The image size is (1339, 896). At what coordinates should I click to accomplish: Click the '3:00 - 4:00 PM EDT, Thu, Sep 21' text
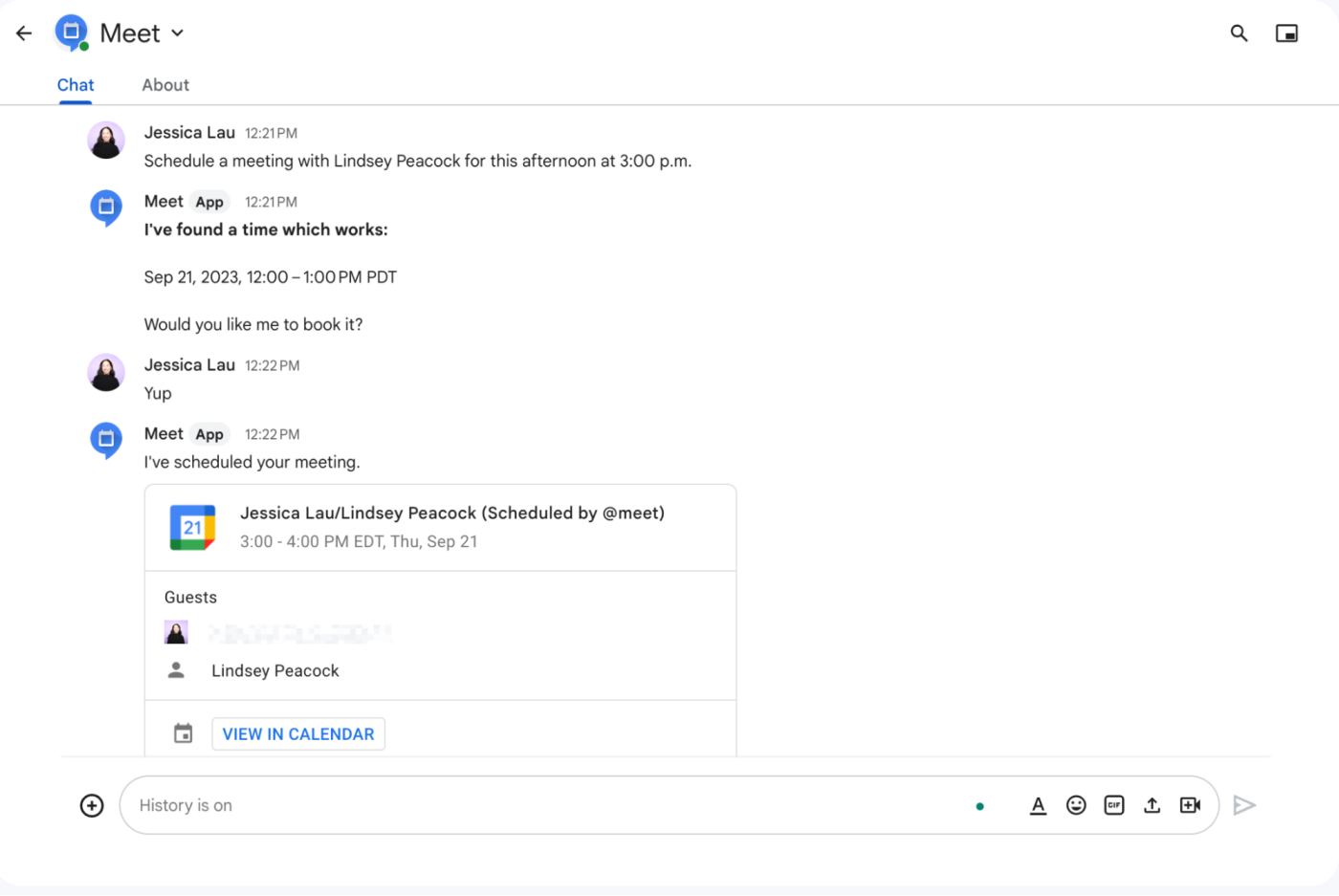pyautogui.click(x=359, y=541)
